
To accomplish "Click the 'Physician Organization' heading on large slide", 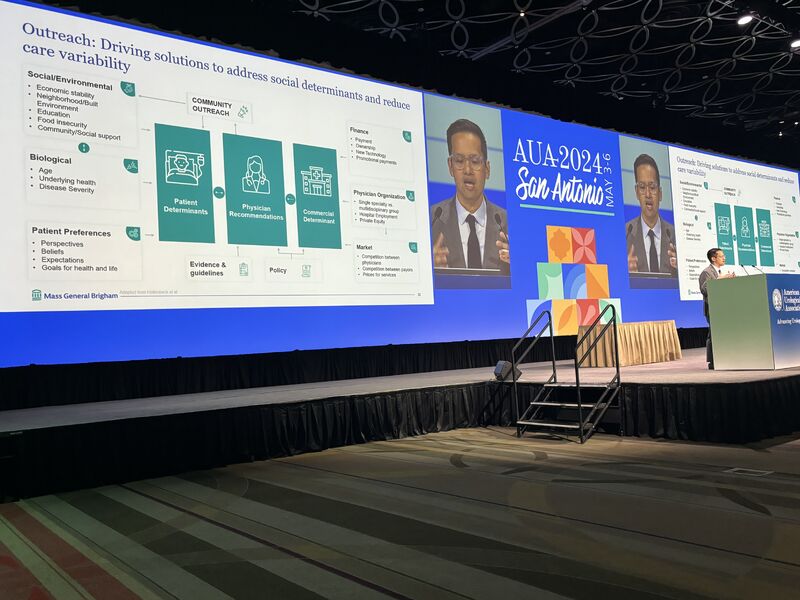I will [x=380, y=194].
